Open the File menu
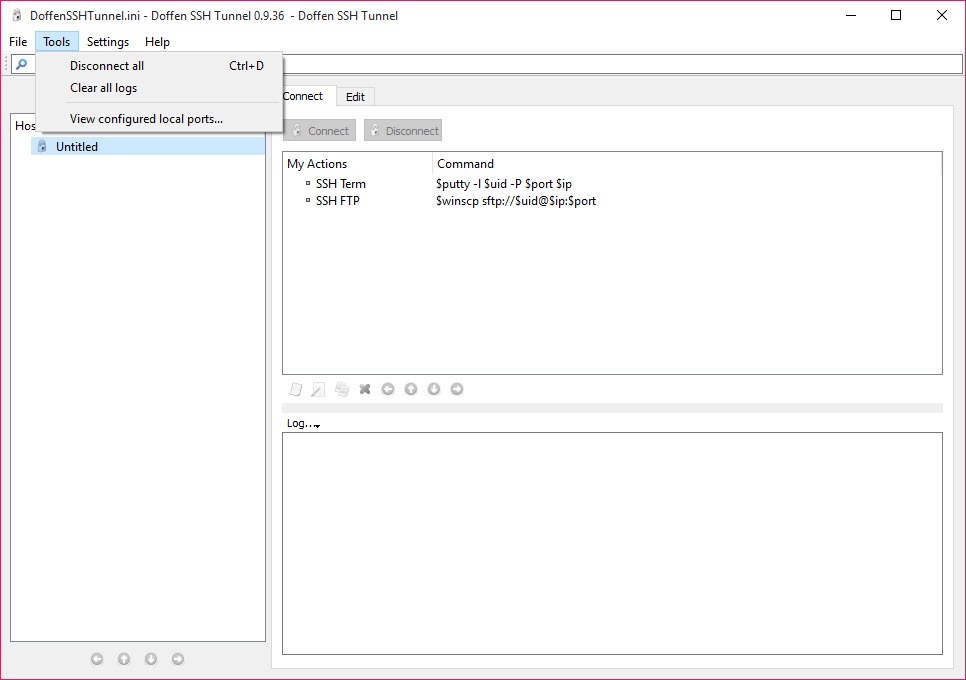Viewport: 966px width, 680px height. pyautogui.click(x=18, y=42)
